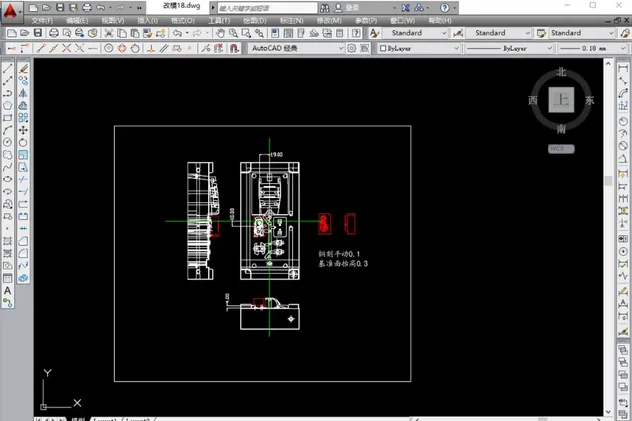Toggle the Snap to Quadrant osnap icon
The width and height of the screenshot is (632, 421).
click(x=122, y=48)
